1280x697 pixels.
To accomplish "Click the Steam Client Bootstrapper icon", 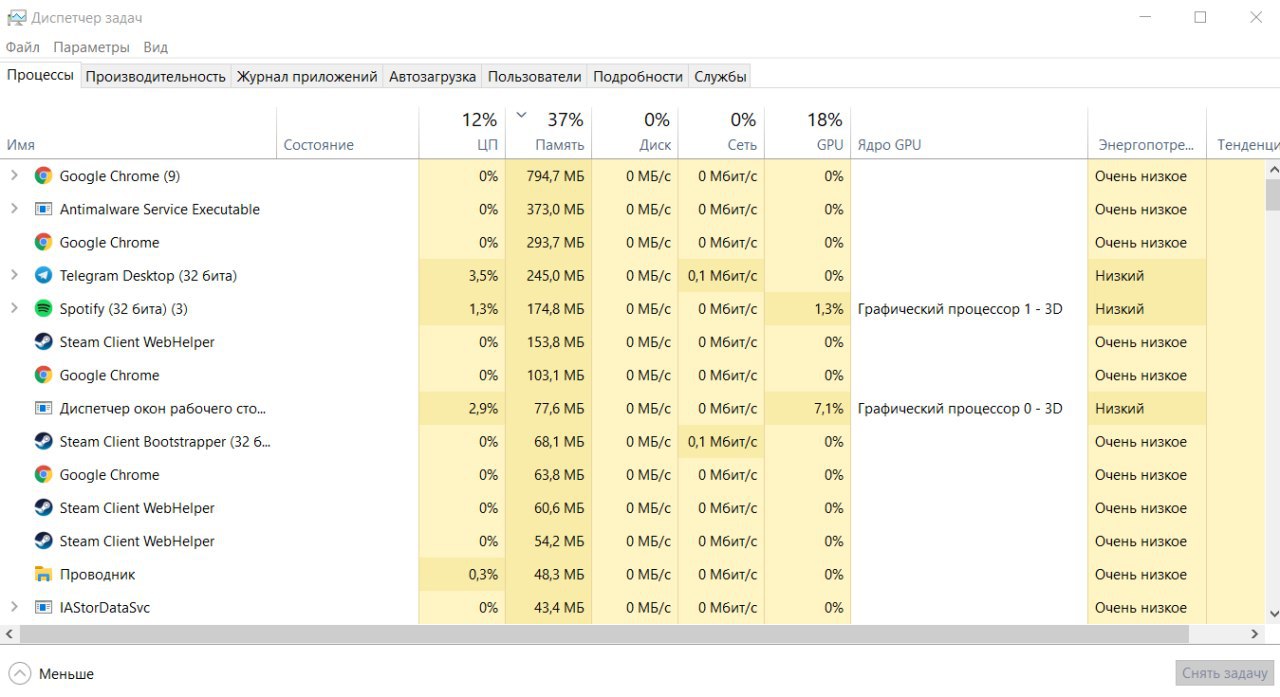I will [x=43, y=441].
